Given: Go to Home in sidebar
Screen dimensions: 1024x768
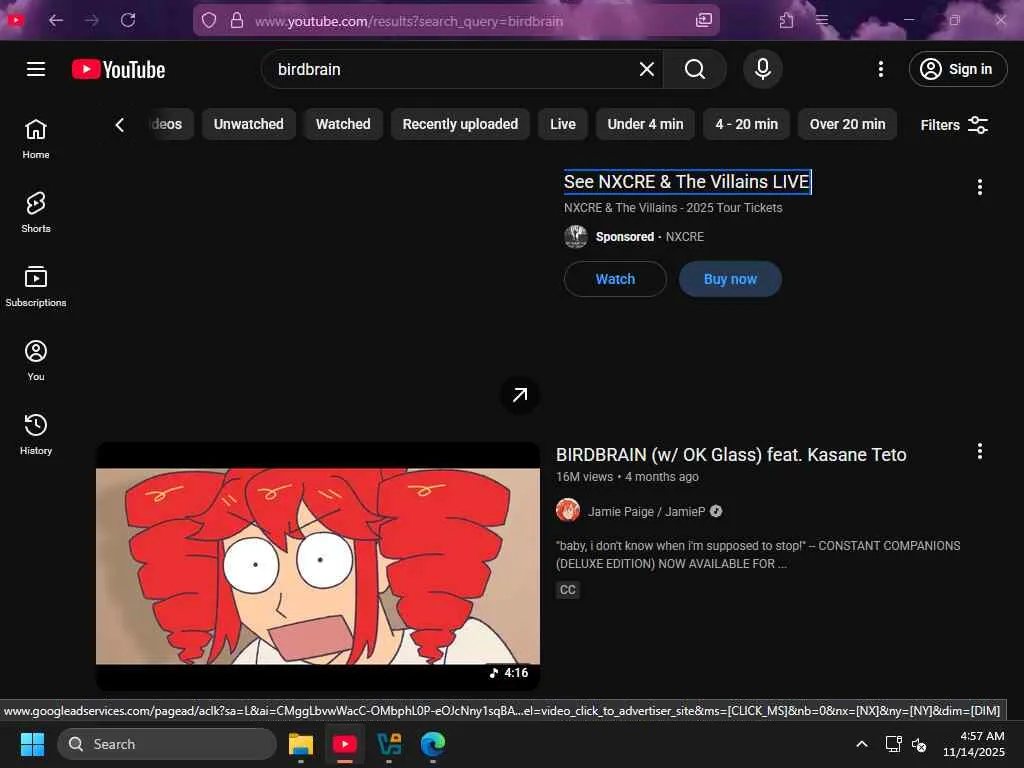Looking at the screenshot, I should coord(36,138).
